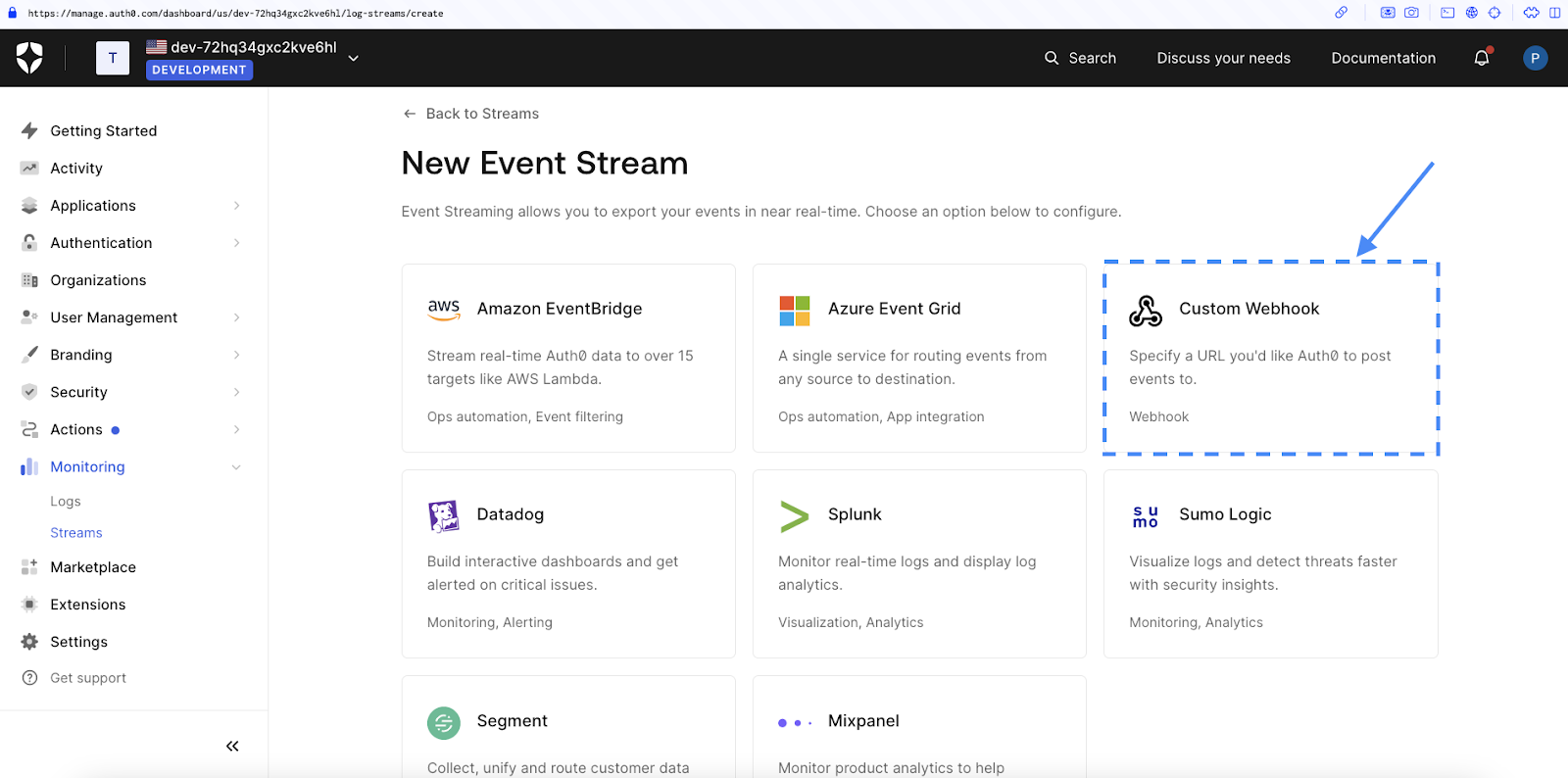This screenshot has width=1568, height=778.
Task: Click the Authentication lock icon
Action: (29, 243)
